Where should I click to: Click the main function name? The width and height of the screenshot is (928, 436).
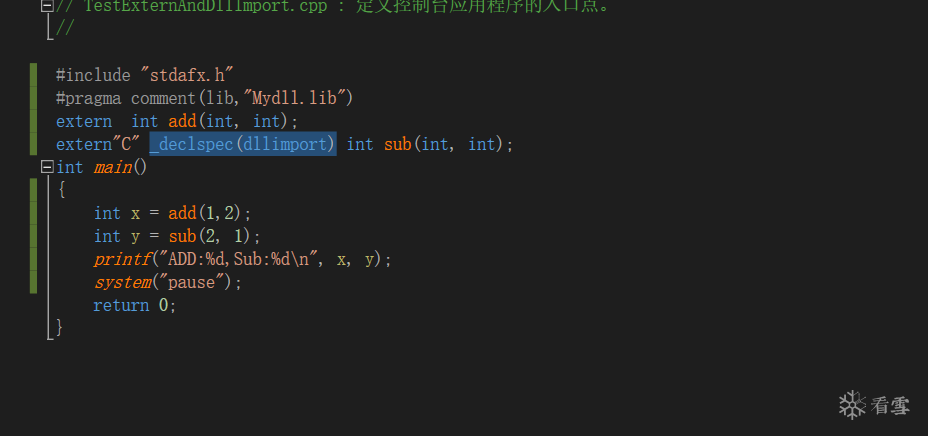pyautogui.click(x=113, y=167)
